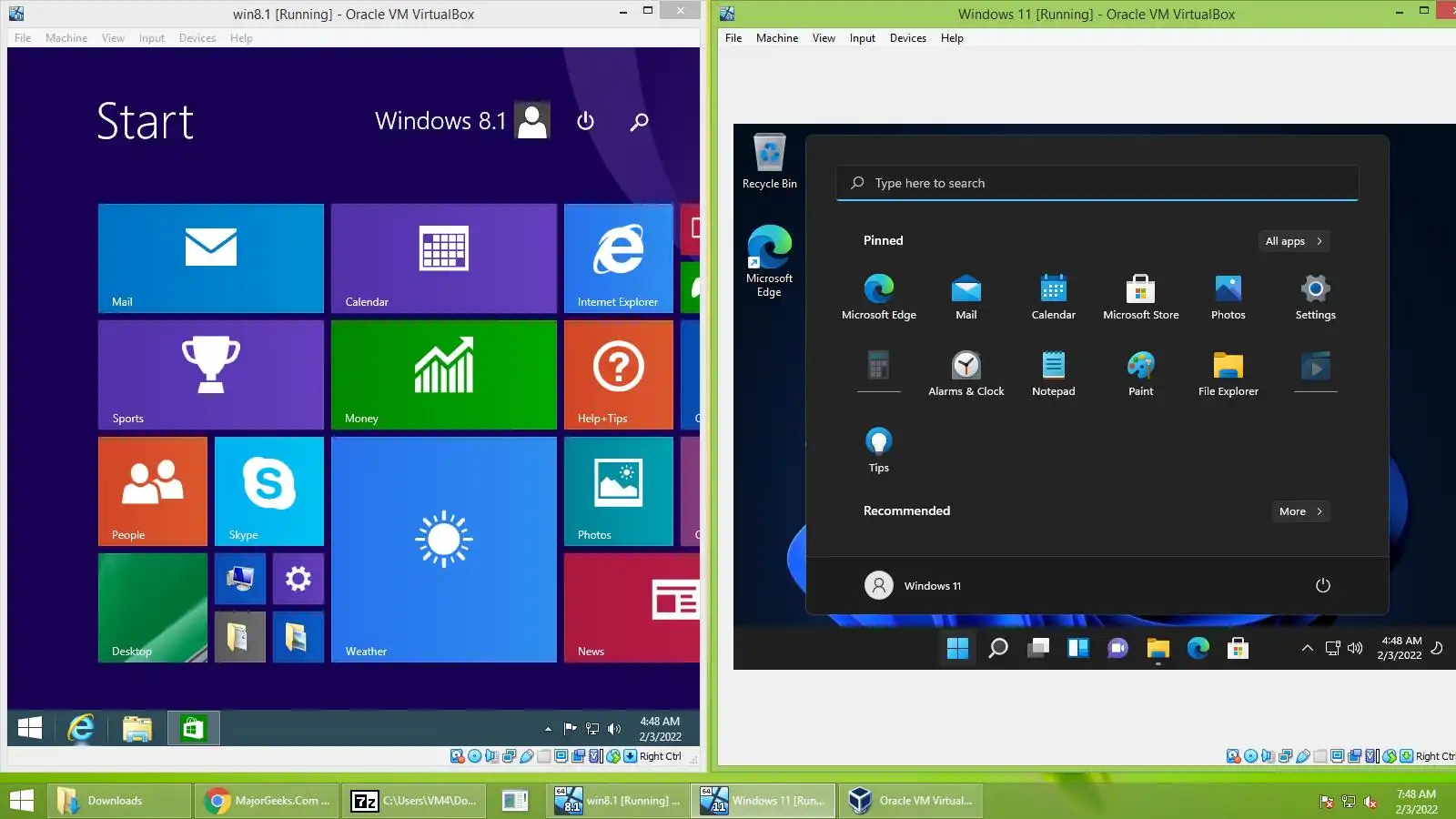Open File Explorer in Windows 11 pinned apps
Image resolution: width=1456 pixels, height=819 pixels.
point(1228,374)
